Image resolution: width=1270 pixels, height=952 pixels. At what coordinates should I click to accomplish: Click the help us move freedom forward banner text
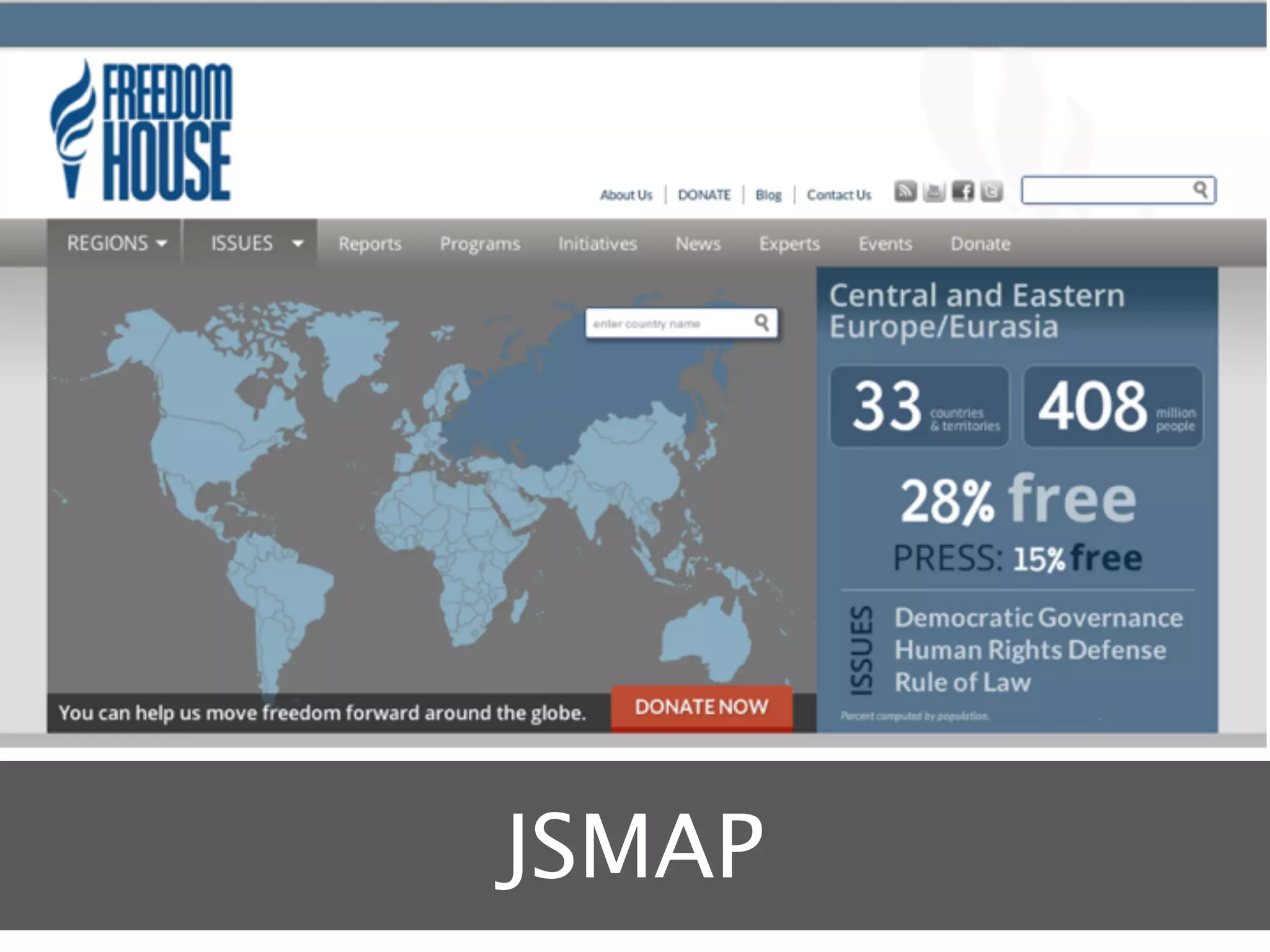coord(322,713)
